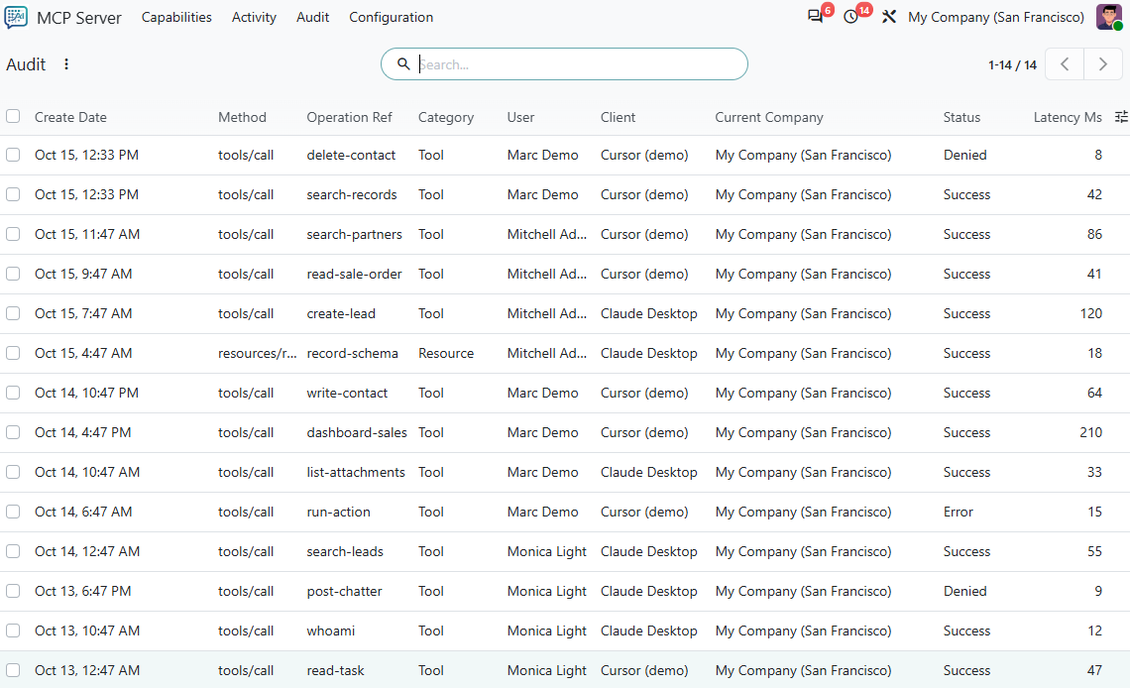This screenshot has width=1130, height=688.
Task: Open the optional columns settings icon
Action: pos(1121,117)
